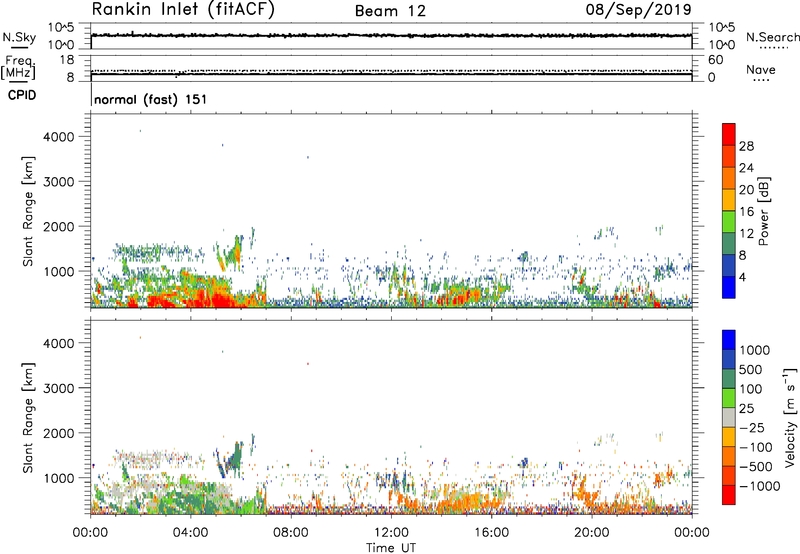The height and width of the screenshot is (554, 800).
Task: Pick the 24–28 dB orange-red power swatch
Action: click(729, 156)
